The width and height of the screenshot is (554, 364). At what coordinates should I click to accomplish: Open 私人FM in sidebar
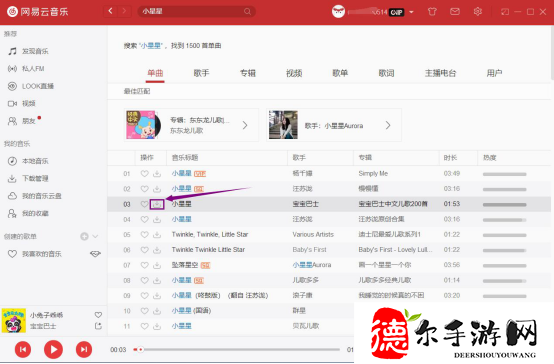[x=26, y=69]
